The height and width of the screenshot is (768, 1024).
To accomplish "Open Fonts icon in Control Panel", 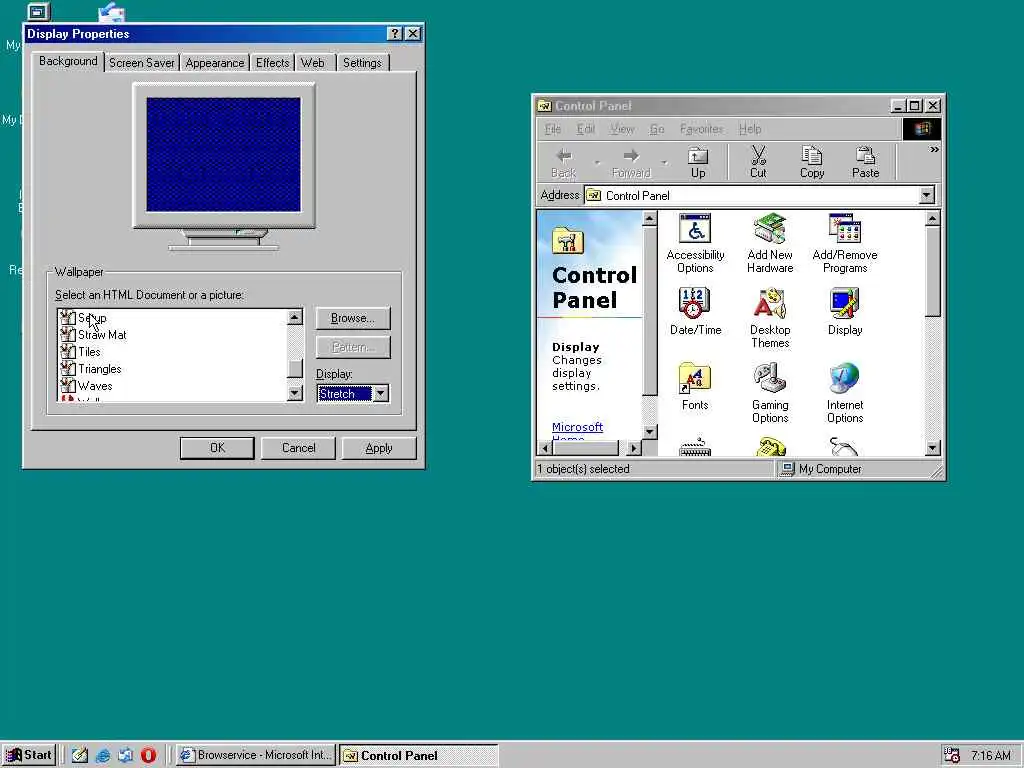I will (x=695, y=387).
